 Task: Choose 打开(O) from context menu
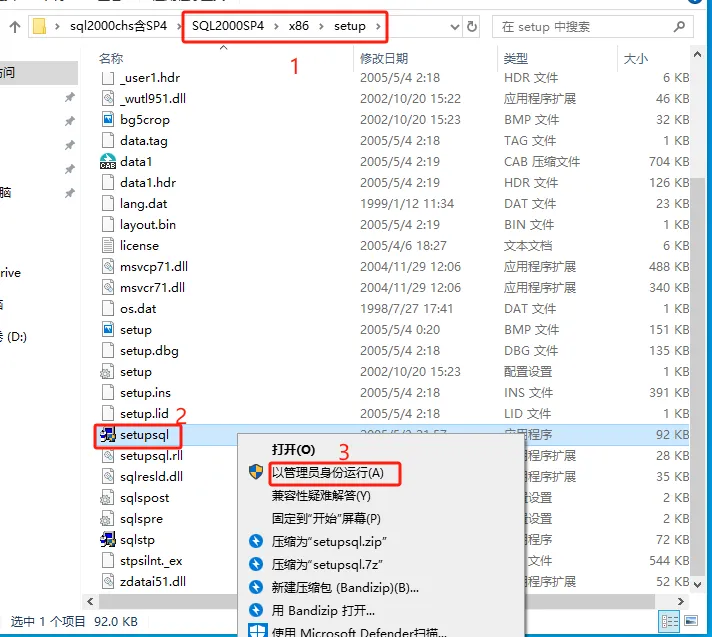coord(293,450)
